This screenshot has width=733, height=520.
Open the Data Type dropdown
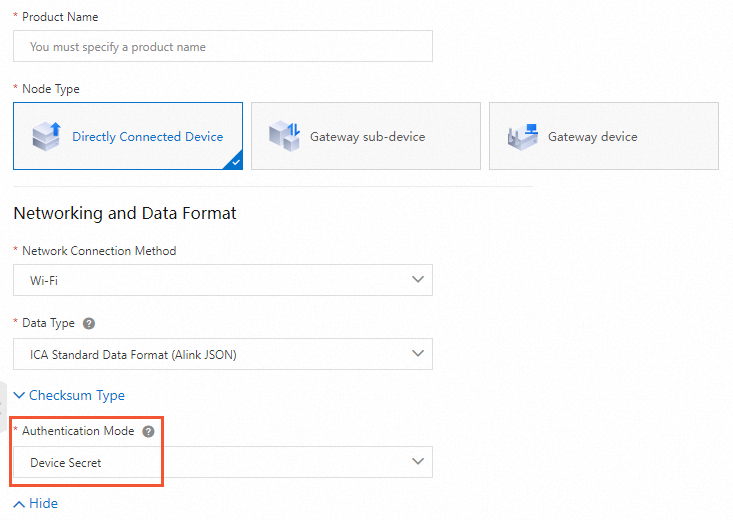tap(223, 354)
